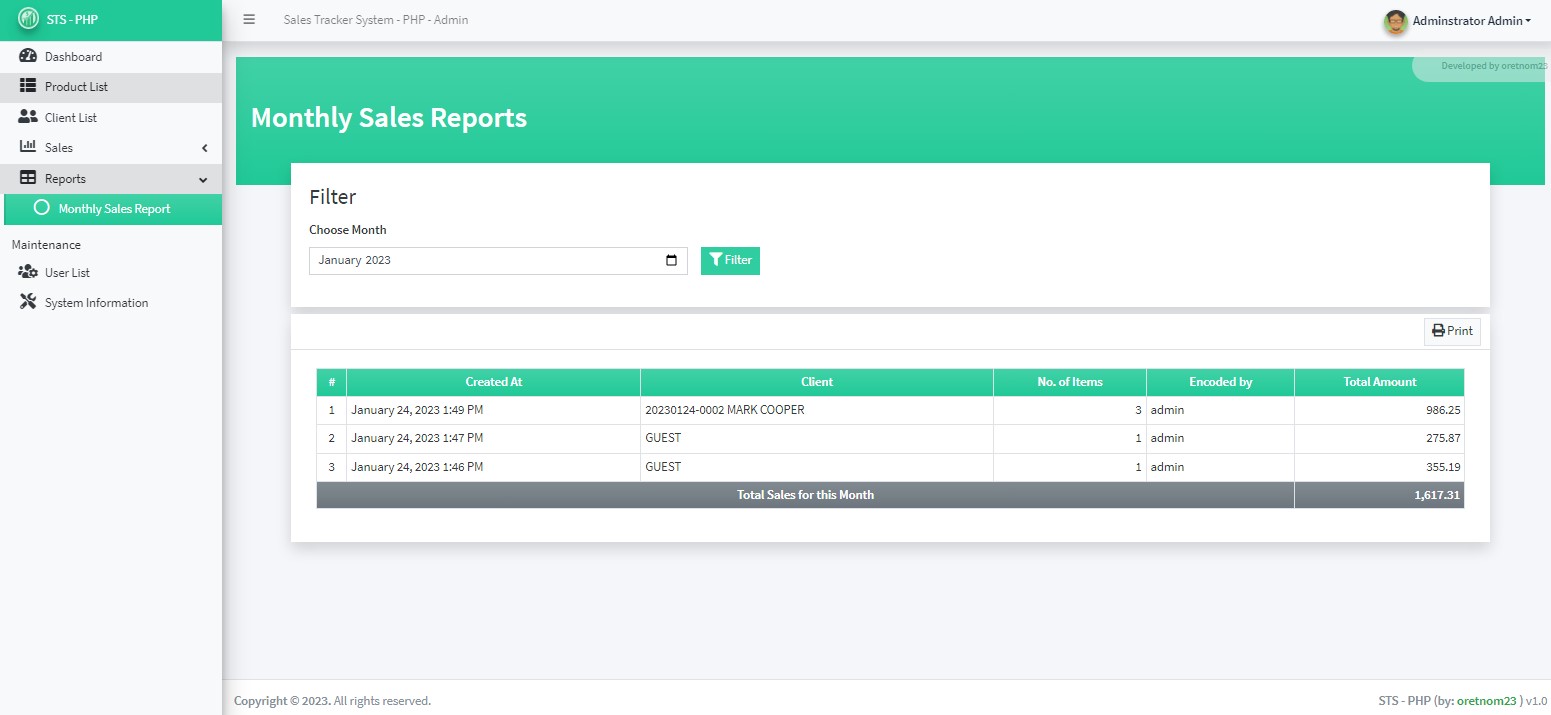Collapse the Reports menu chevron
1551x715 pixels.
[204, 179]
